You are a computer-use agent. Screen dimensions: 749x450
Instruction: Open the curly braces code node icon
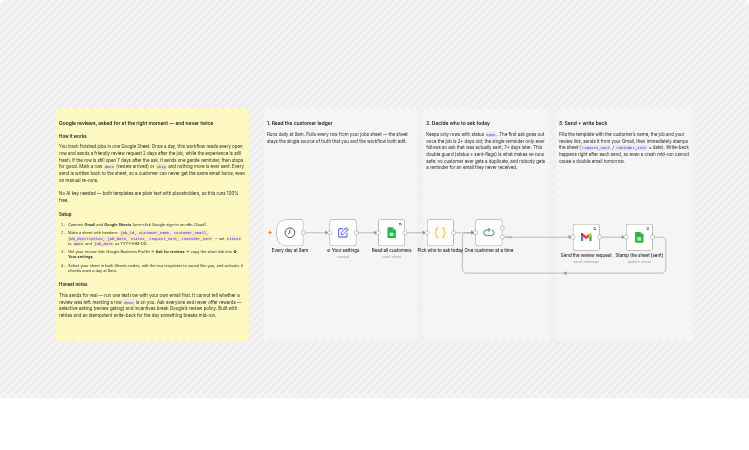440,233
